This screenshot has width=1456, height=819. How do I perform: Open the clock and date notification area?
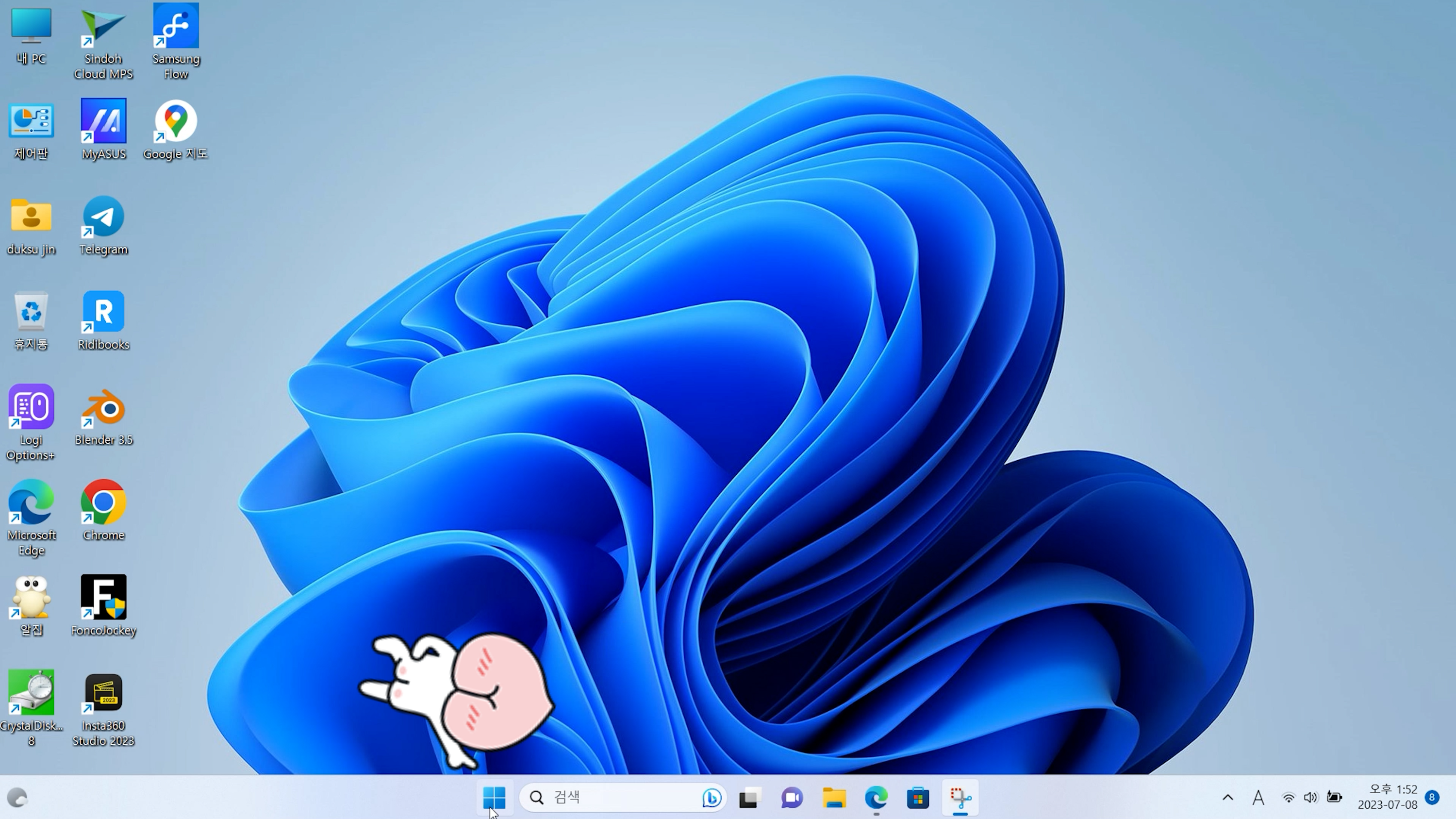pos(1388,797)
